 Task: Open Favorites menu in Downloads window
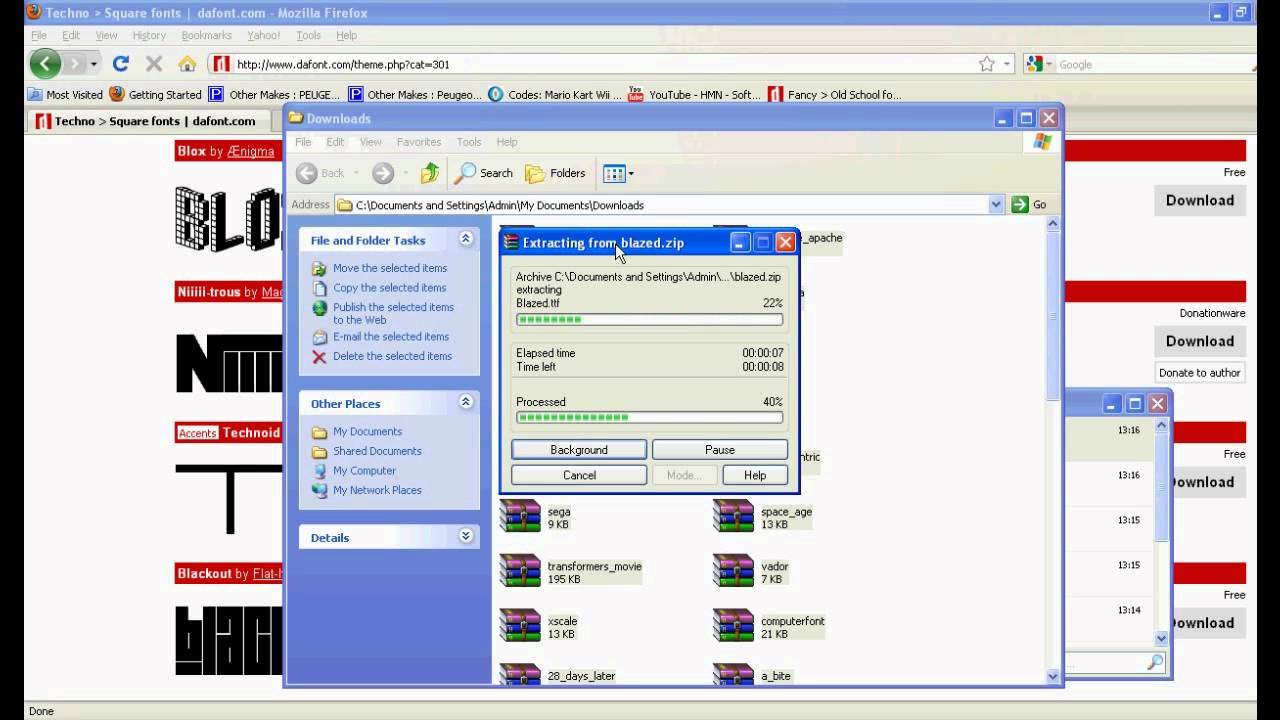(x=419, y=142)
